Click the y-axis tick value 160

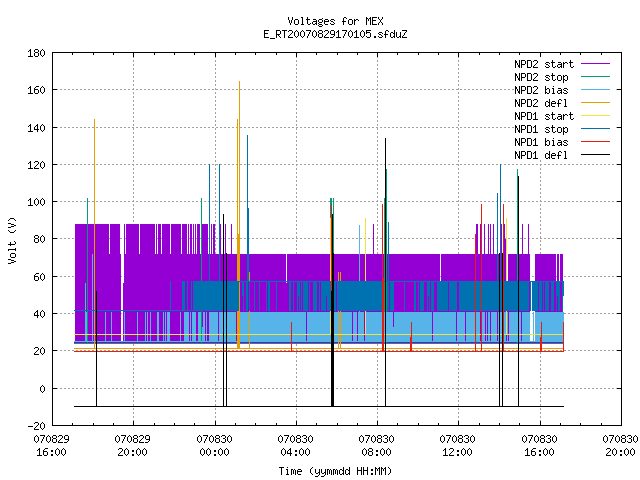click(x=36, y=90)
